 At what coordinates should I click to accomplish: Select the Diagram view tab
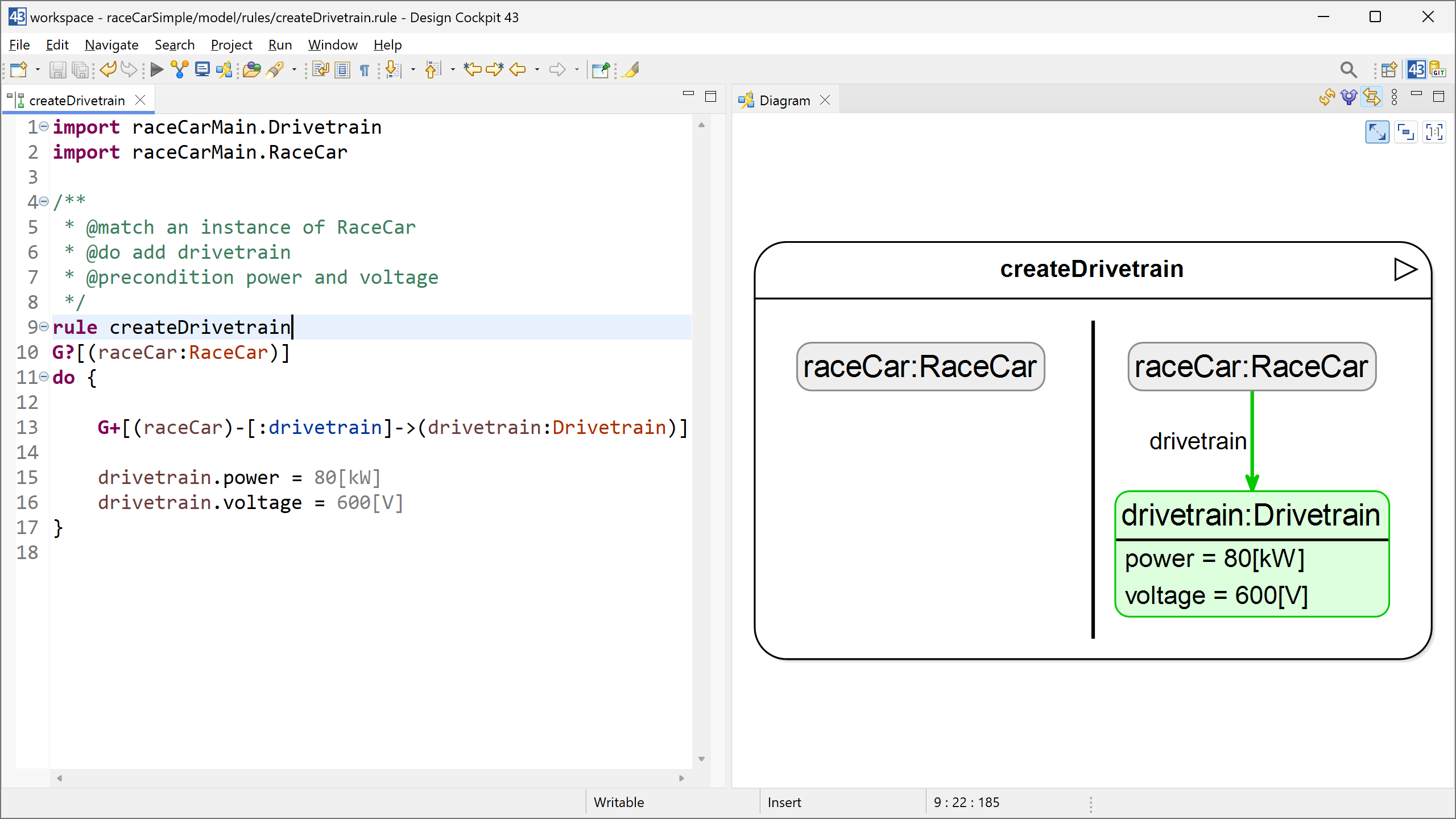pos(784,101)
